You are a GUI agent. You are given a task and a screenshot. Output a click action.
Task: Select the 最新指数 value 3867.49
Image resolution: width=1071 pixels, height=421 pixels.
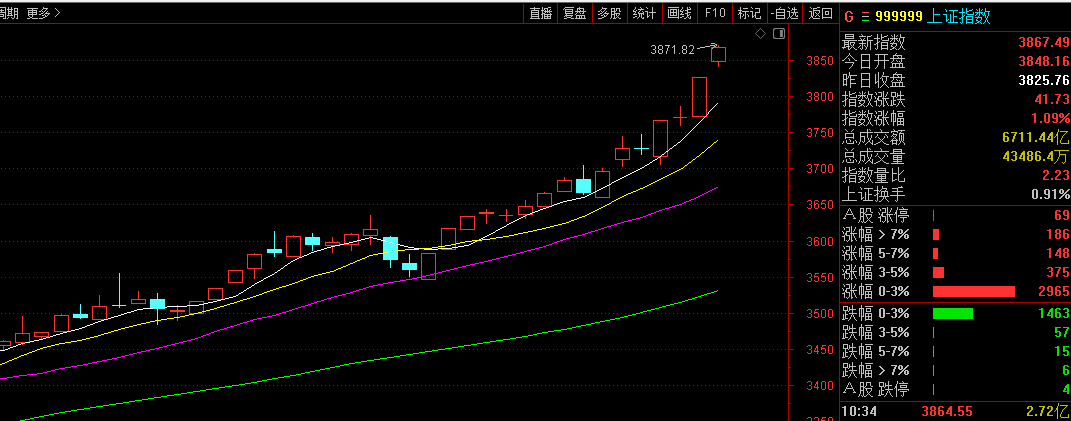pyautogui.click(x=1044, y=43)
